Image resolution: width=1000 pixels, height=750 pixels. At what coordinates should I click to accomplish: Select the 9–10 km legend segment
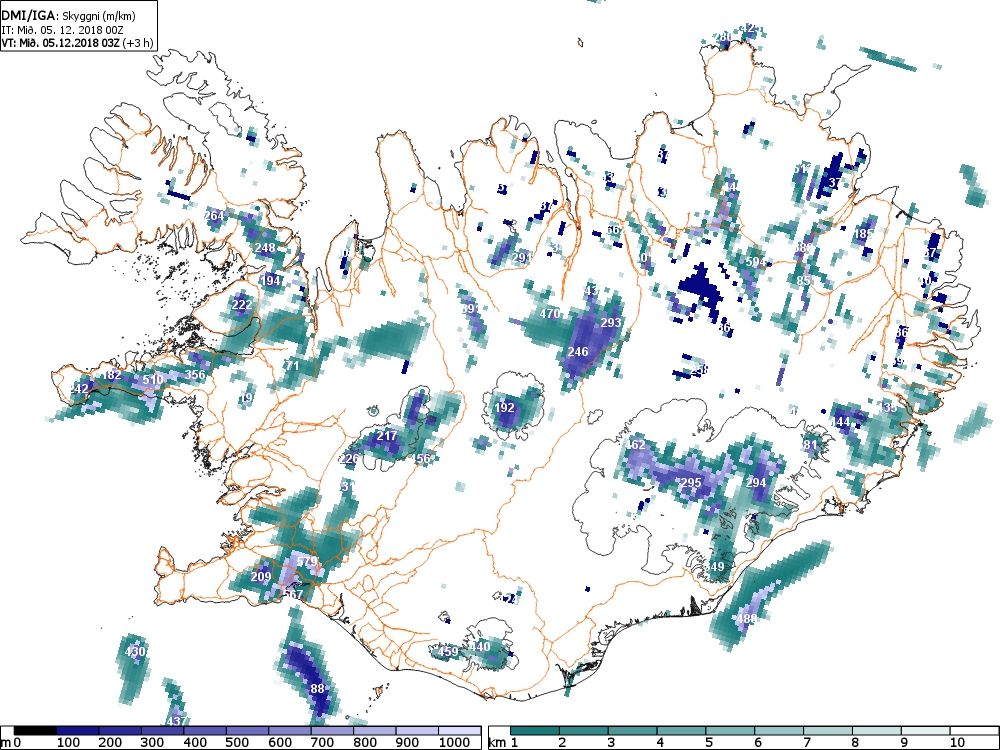925,731
